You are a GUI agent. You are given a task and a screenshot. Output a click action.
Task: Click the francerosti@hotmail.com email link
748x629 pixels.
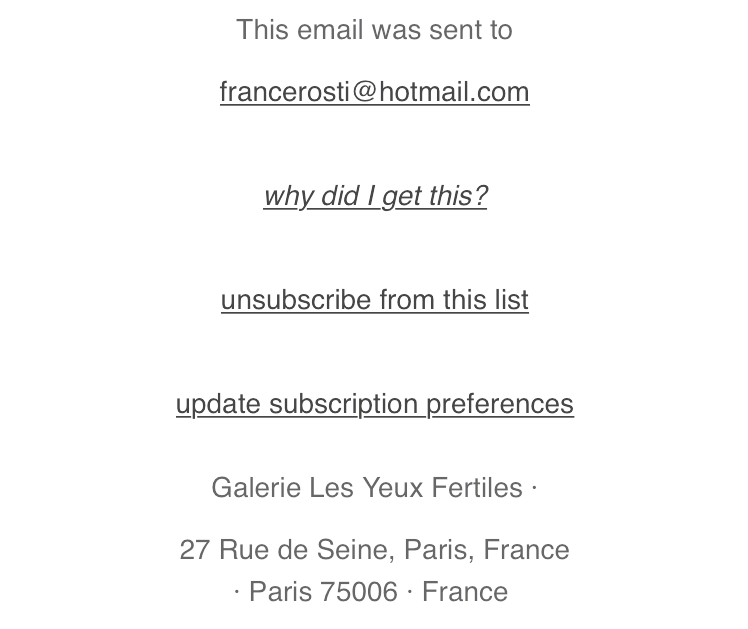click(x=374, y=92)
